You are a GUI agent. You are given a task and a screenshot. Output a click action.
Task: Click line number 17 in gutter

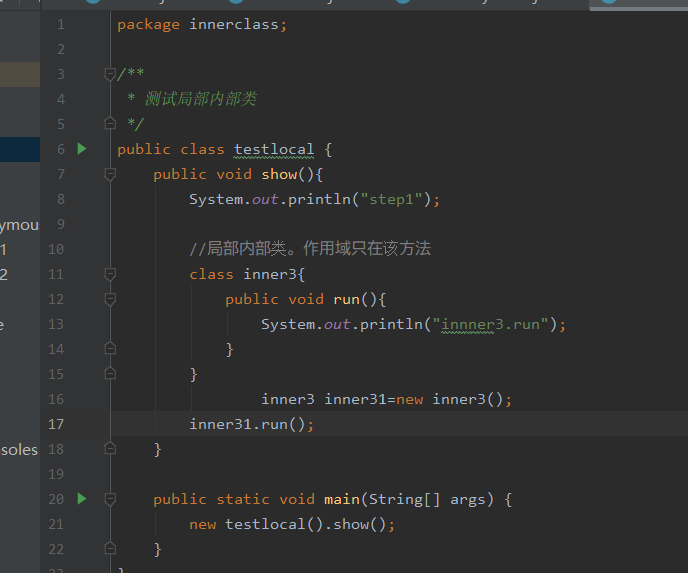click(x=56, y=424)
